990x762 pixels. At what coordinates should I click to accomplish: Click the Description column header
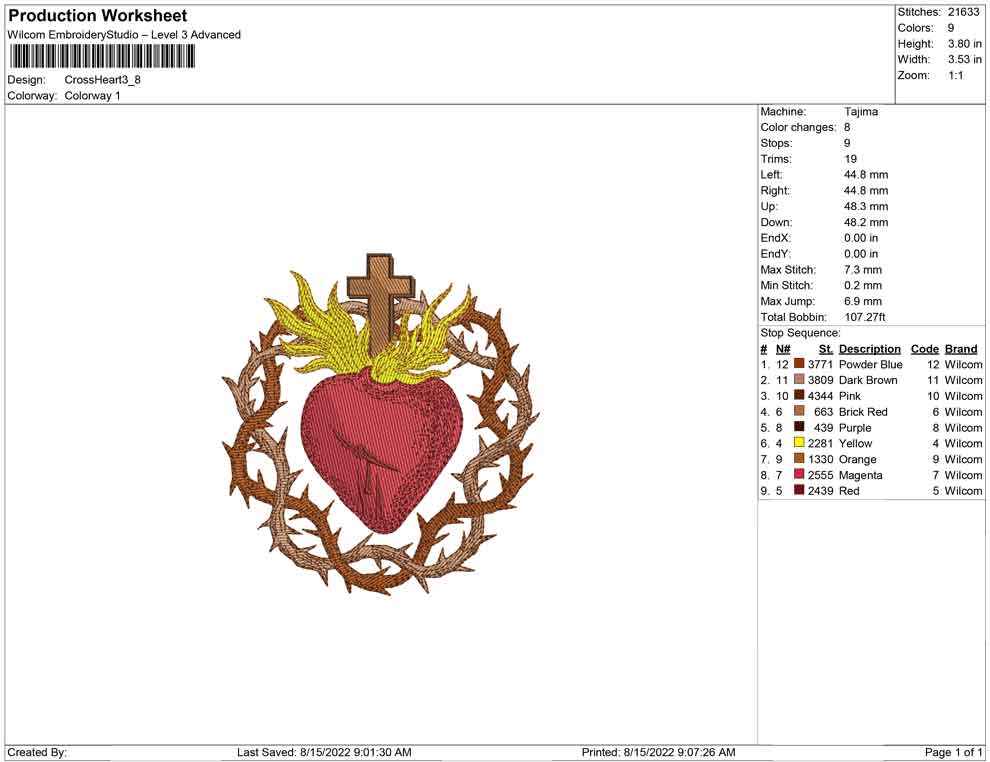click(870, 348)
